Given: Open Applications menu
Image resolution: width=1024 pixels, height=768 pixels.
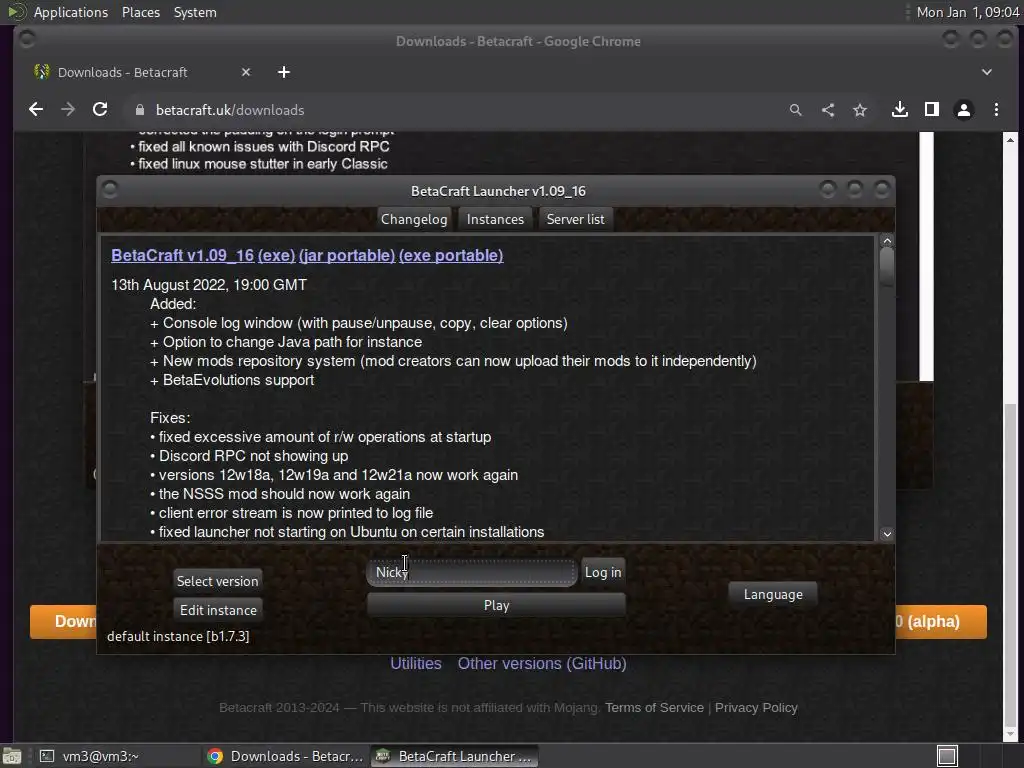Looking at the screenshot, I should point(71,12).
